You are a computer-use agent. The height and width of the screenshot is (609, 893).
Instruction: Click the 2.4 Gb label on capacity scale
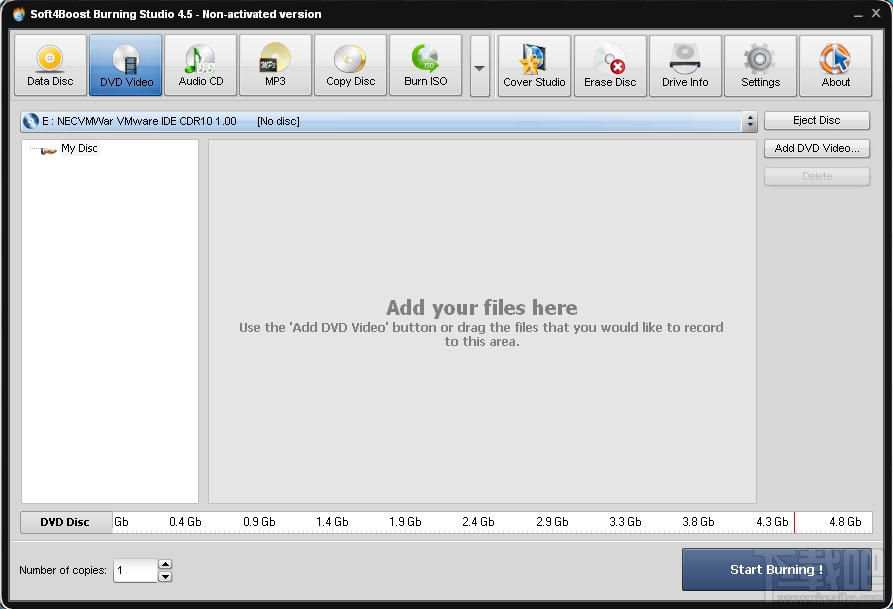tap(478, 522)
